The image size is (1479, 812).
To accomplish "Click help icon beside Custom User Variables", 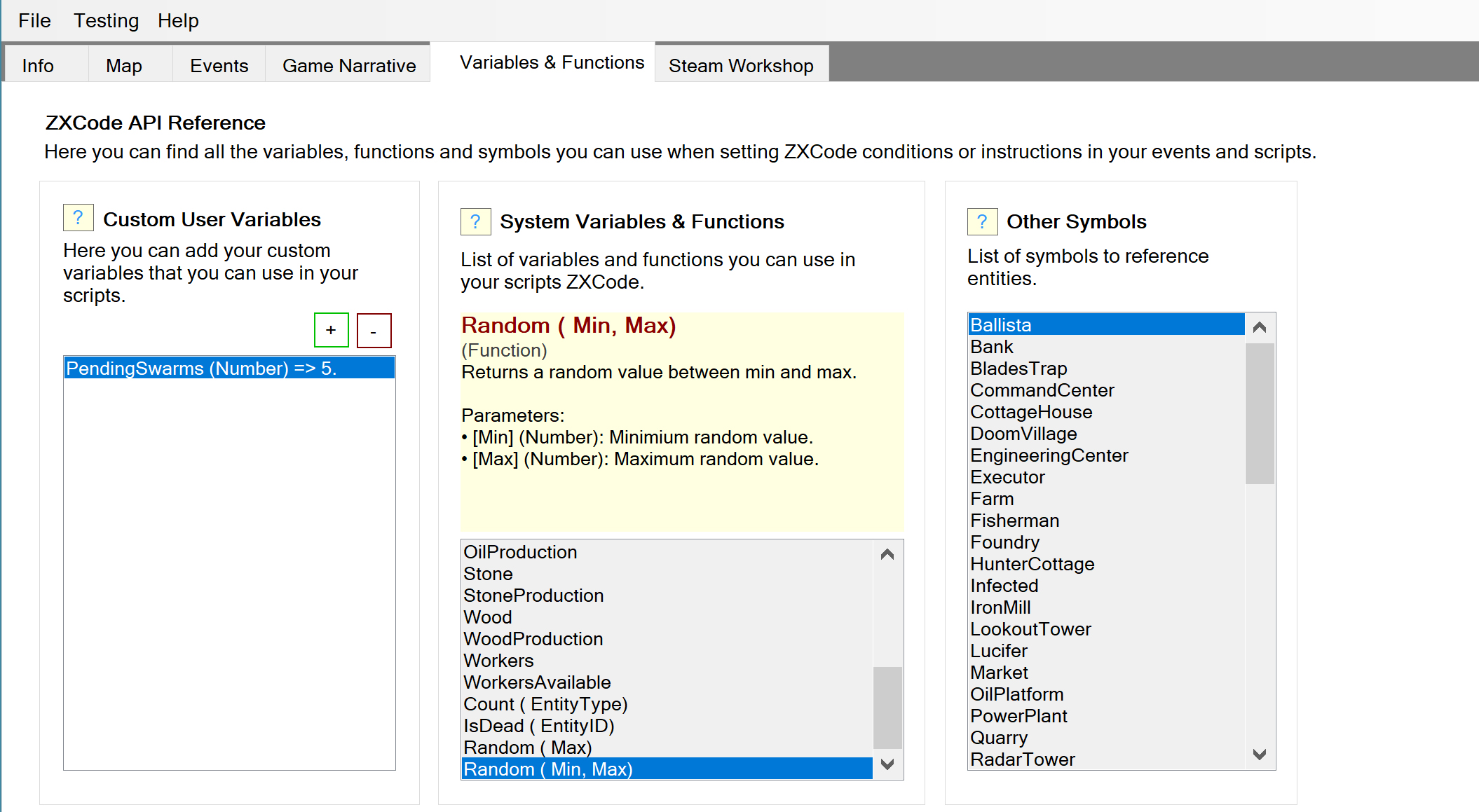I will pos(78,218).
